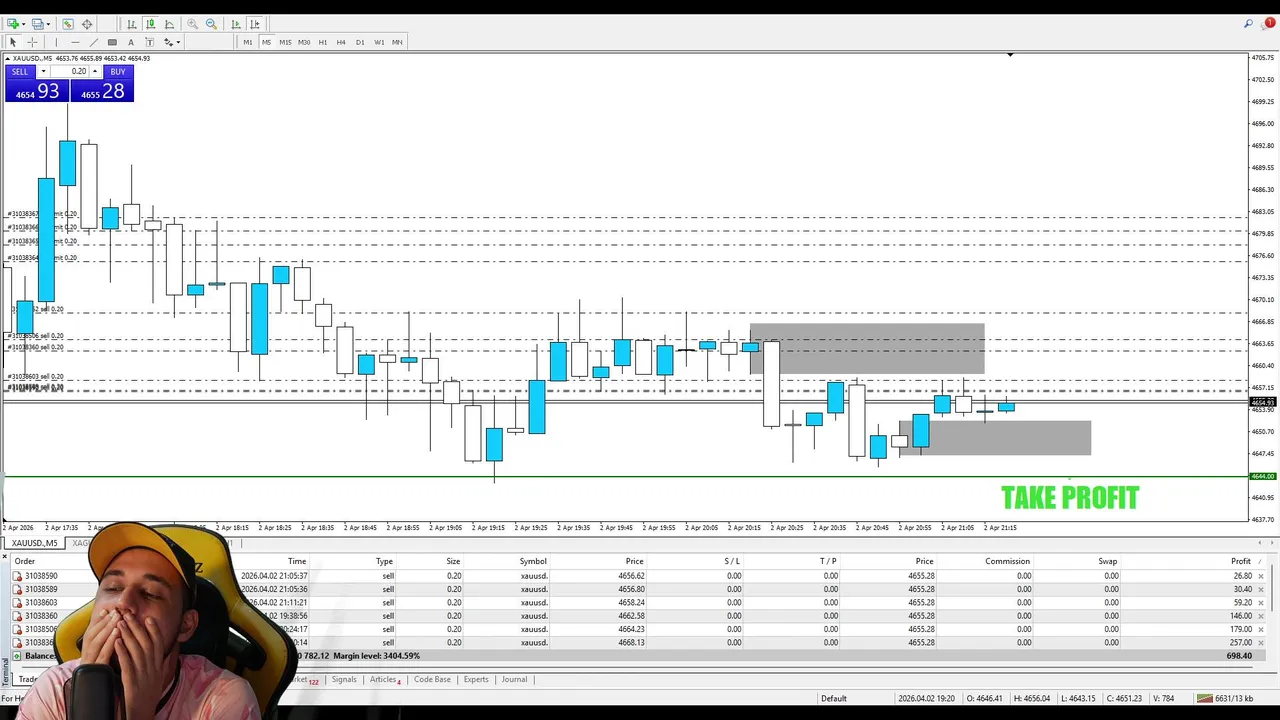Close the order with 179.00 profit
This screenshot has height=720, width=1280.
[1261, 629]
